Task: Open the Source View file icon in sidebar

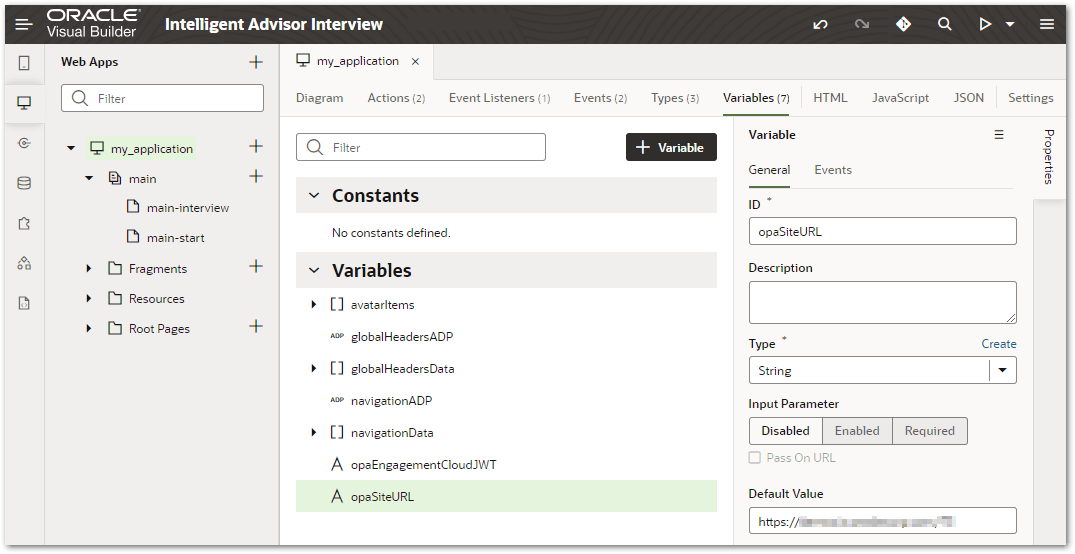Action: click(x=24, y=304)
